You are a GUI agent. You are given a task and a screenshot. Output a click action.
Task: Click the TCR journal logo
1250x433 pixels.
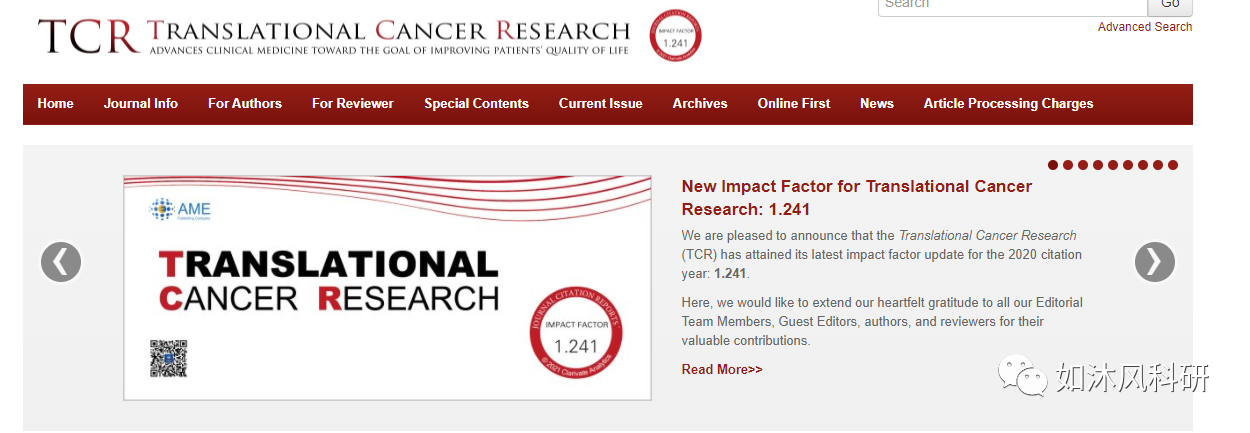[334, 36]
